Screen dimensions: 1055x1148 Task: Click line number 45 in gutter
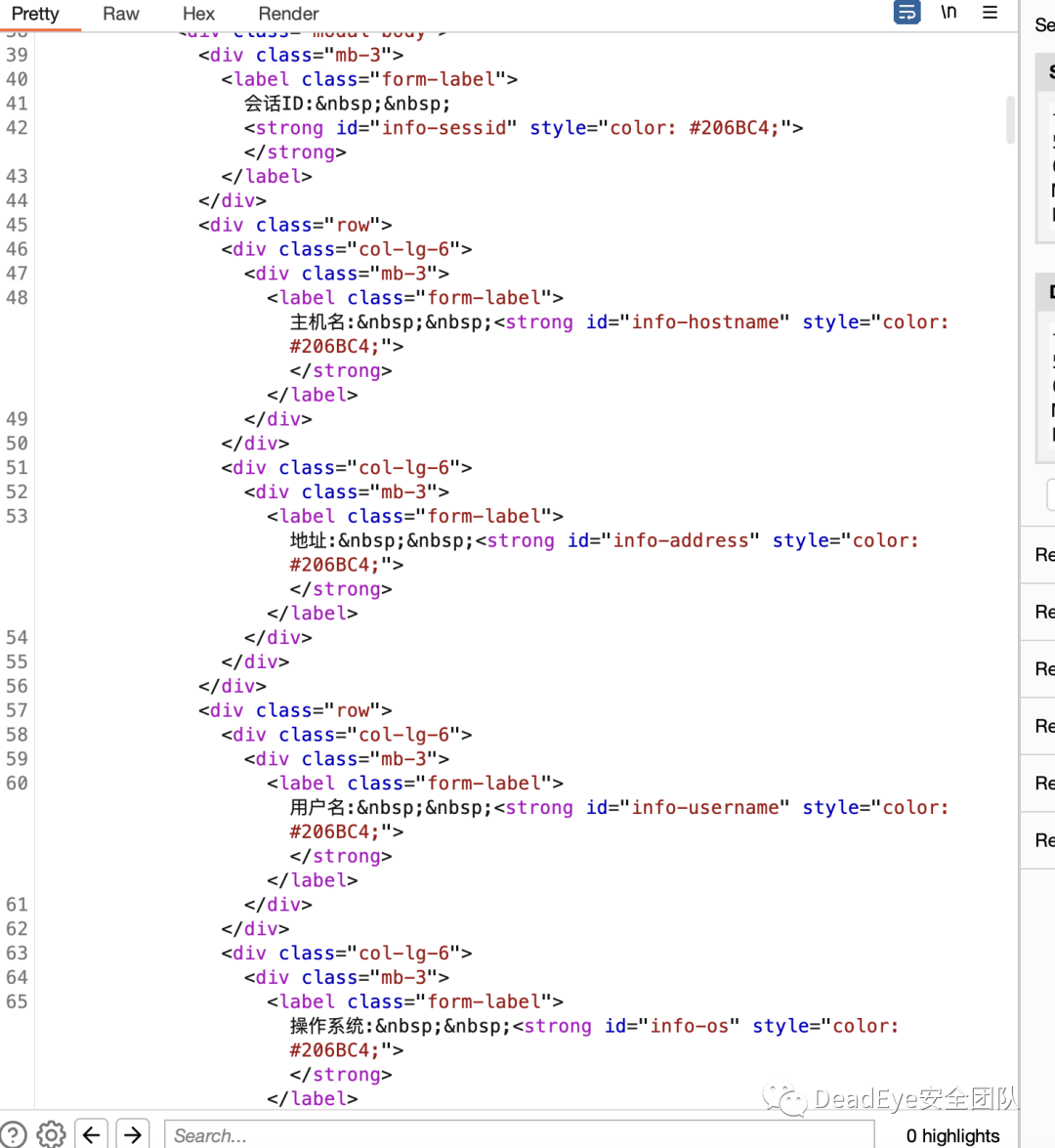(x=17, y=225)
